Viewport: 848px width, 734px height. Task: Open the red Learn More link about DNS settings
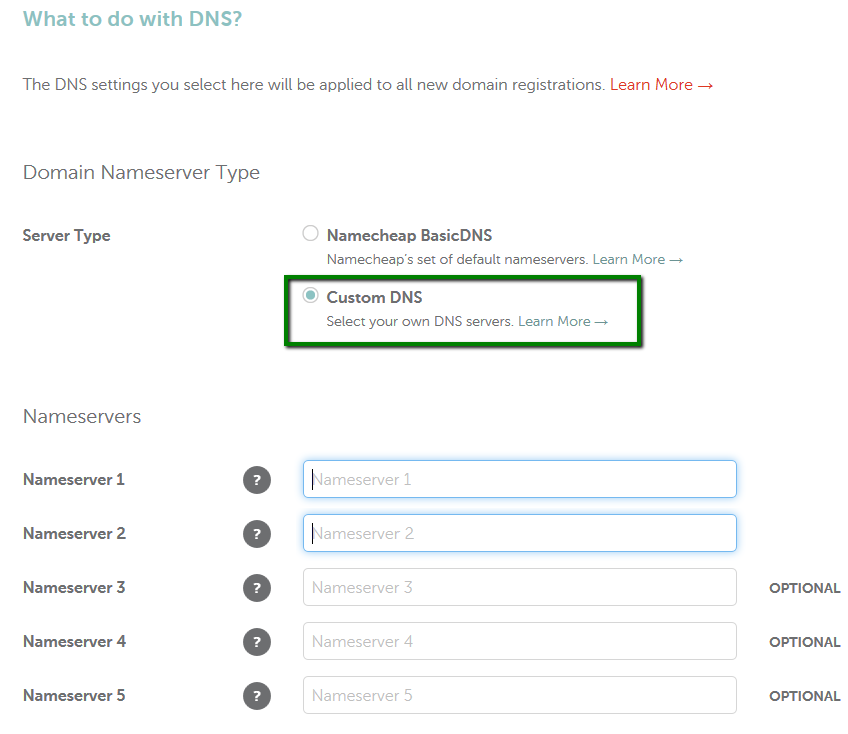[x=661, y=85]
